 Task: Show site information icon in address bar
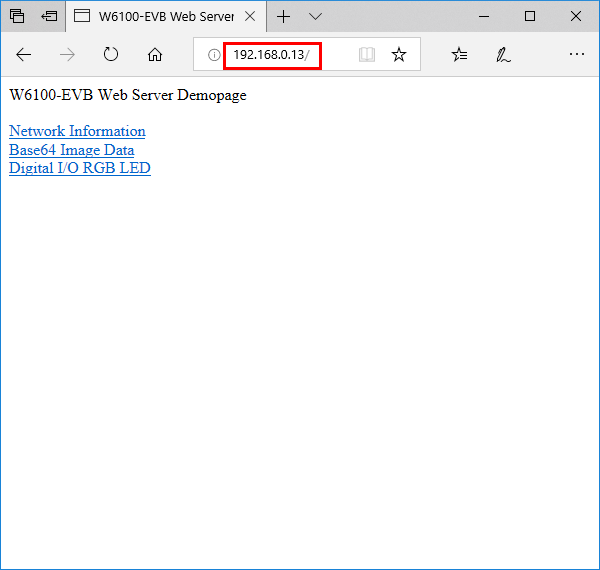[x=213, y=55]
